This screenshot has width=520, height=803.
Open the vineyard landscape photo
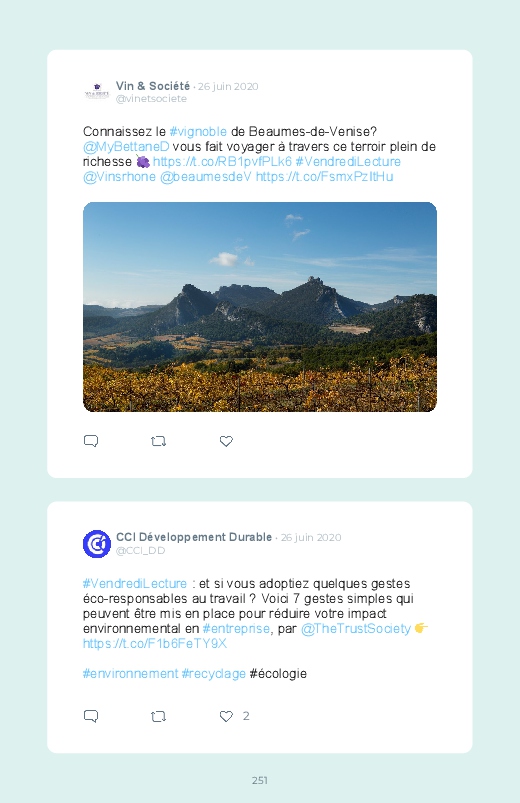tap(260, 307)
